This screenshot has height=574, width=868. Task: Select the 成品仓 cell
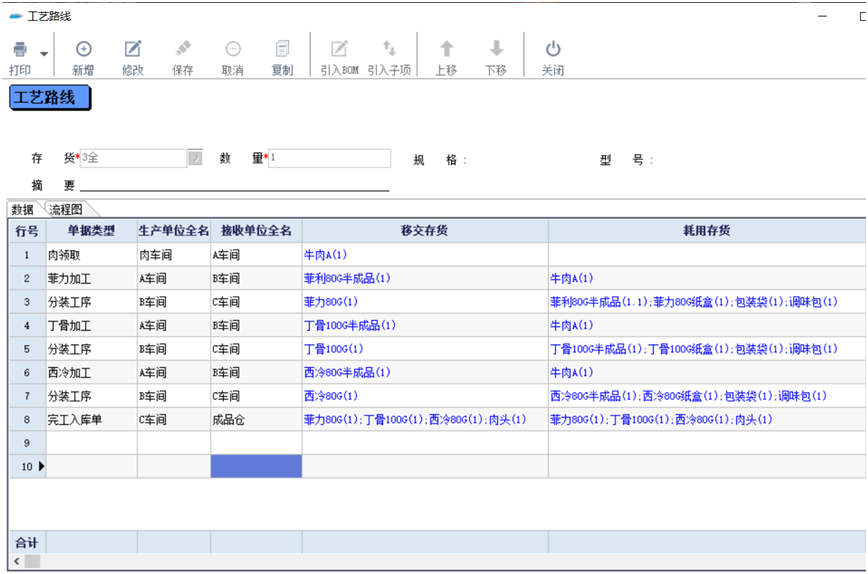[x=256, y=420]
